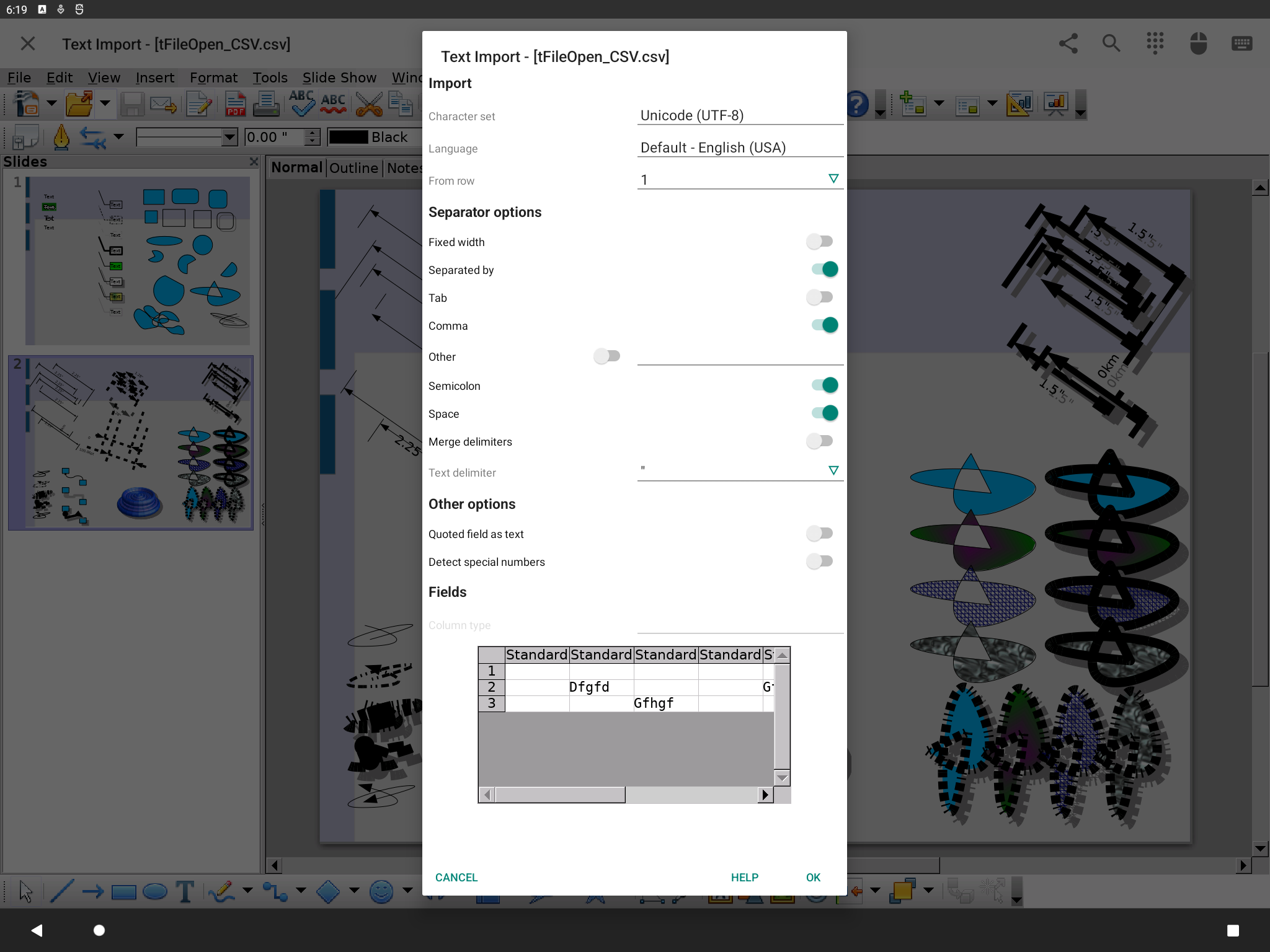Switch off the Semicolon toggle
This screenshot has width=1270, height=952.
pyautogui.click(x=825, y=386)
